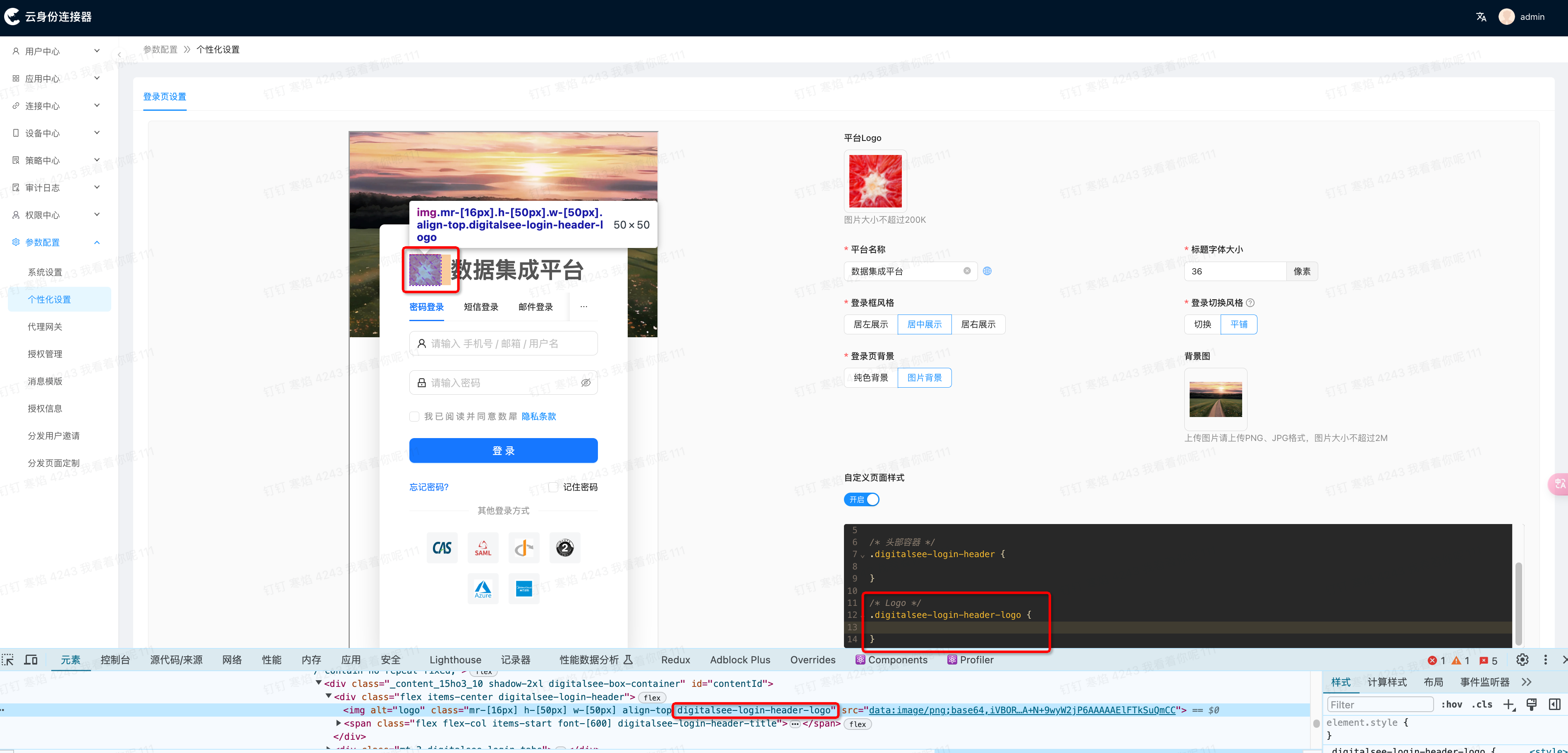This screenshot has width=1568, height=753.
Task: Toggle the 自定义页面样式 switch
Action: 861,499
